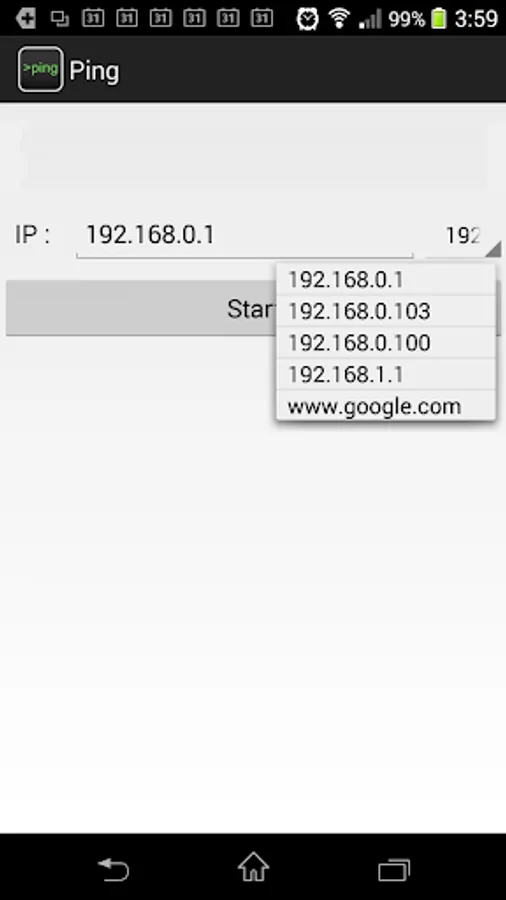Focus the IP address text field
506x900 pixels.
pos(245,235)
